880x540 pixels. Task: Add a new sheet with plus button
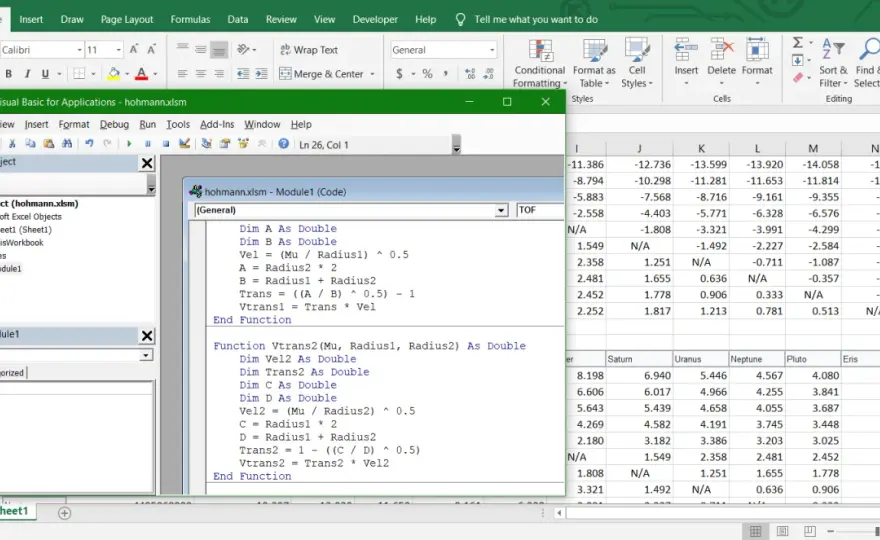(x=65, y=513)
